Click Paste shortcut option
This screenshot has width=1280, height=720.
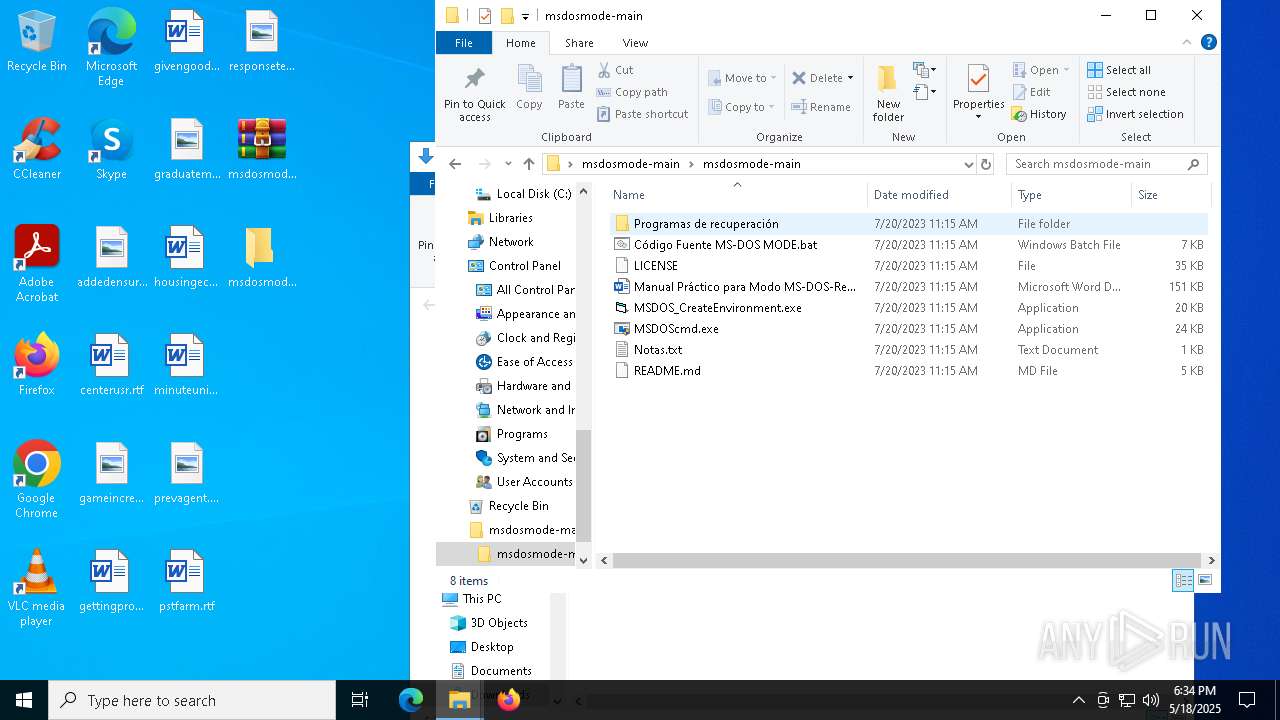tap(643, 114)
